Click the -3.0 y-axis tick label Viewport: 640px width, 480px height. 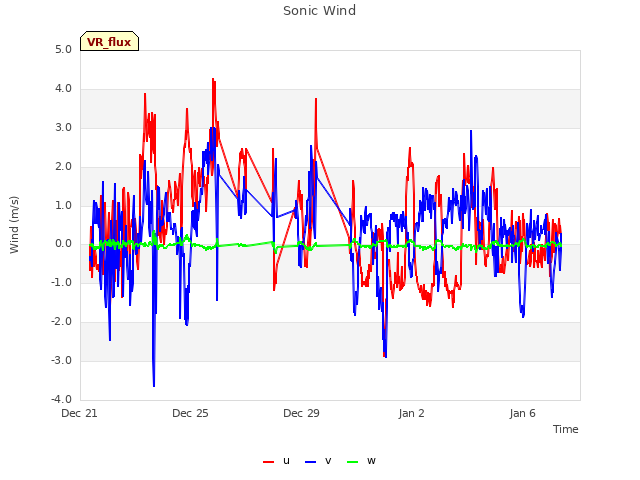coord(61,361)
